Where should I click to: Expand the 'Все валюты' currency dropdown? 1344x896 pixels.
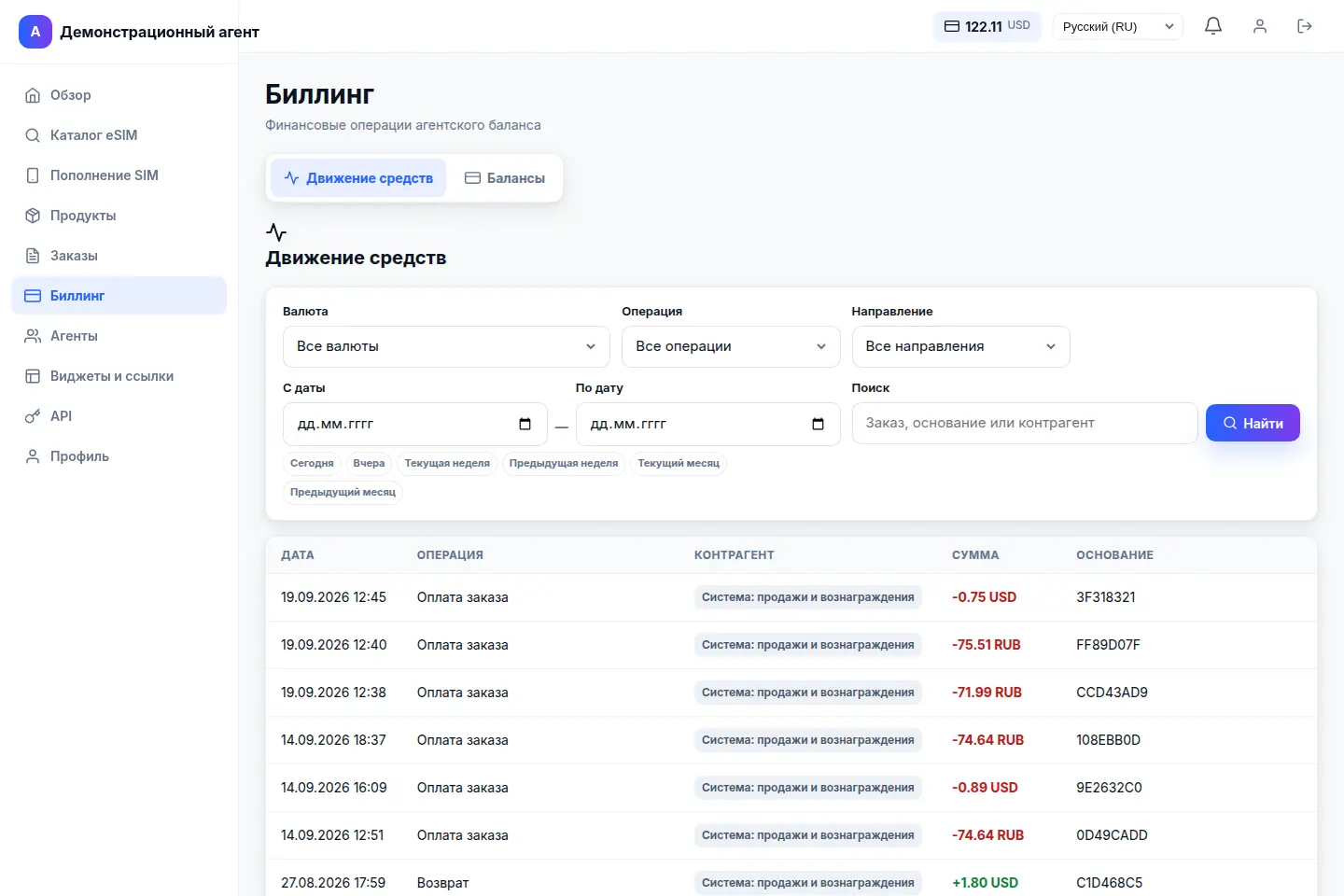pos(446,346)
